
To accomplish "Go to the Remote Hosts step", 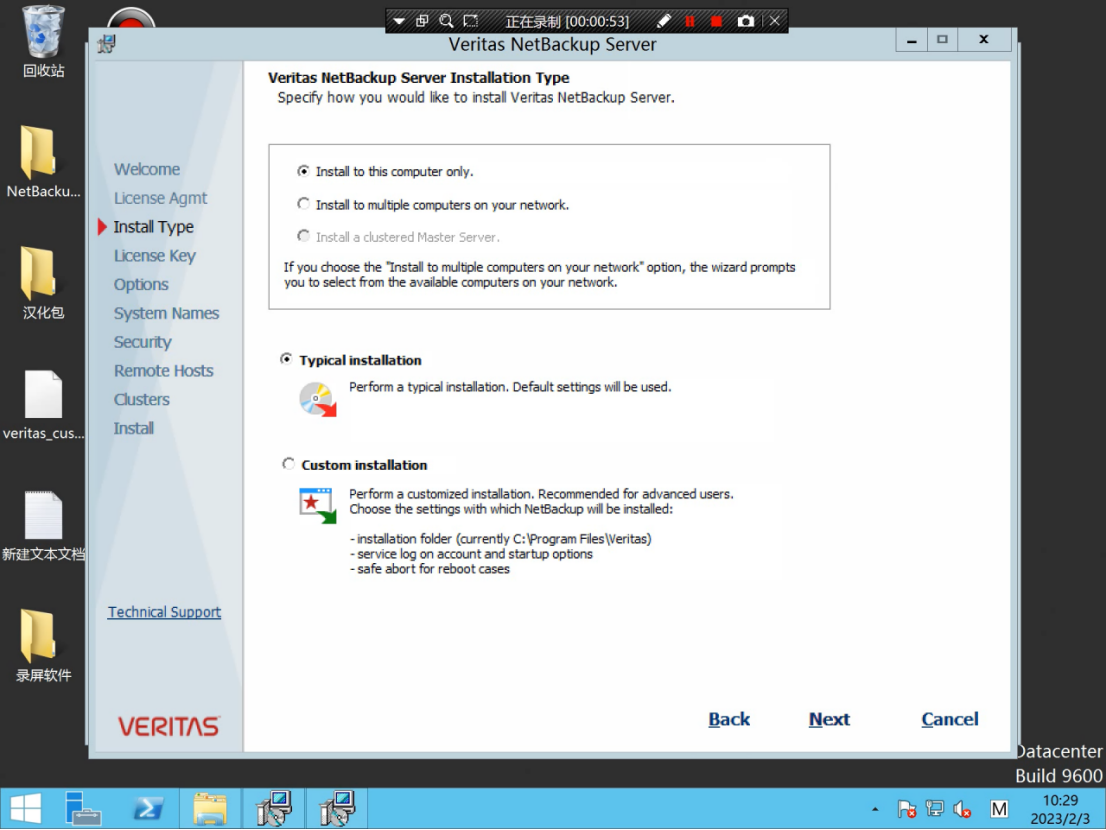I will click(164, 371).
